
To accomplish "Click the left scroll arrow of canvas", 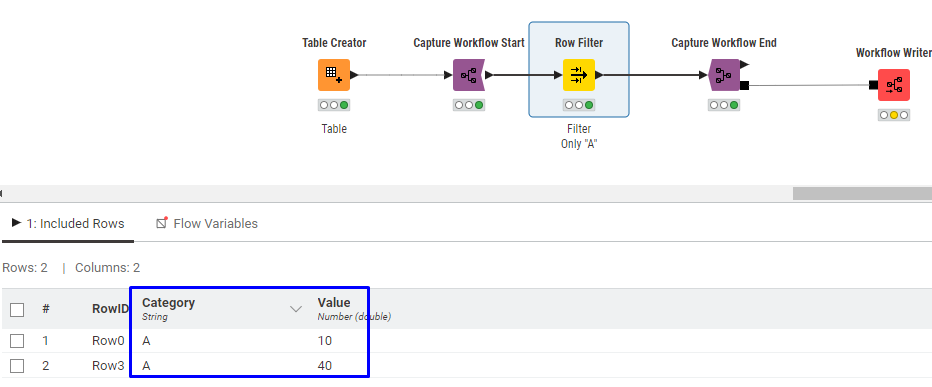I will coord(2,193).
